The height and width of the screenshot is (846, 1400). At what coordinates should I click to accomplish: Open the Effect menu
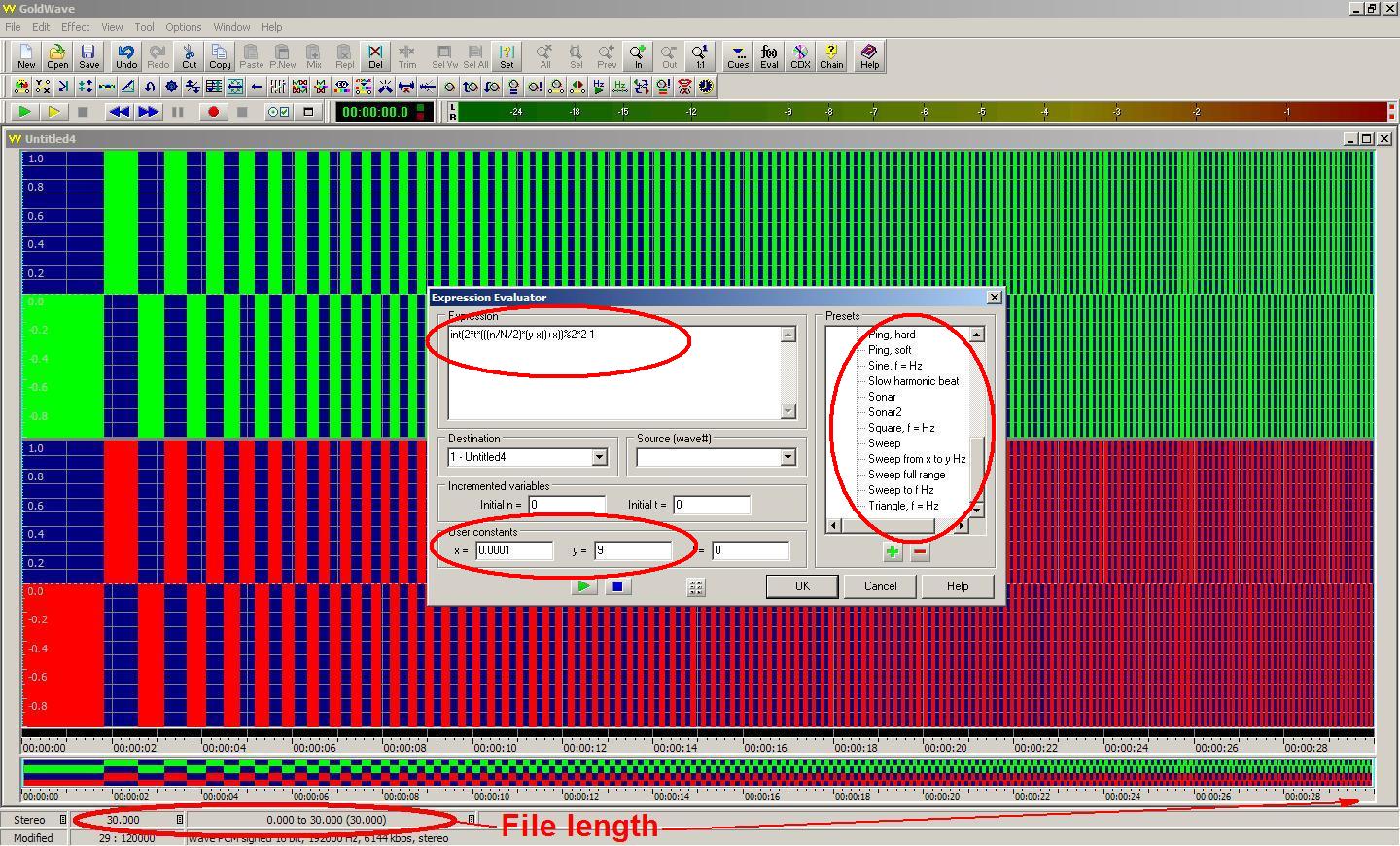tap(75, 27)
